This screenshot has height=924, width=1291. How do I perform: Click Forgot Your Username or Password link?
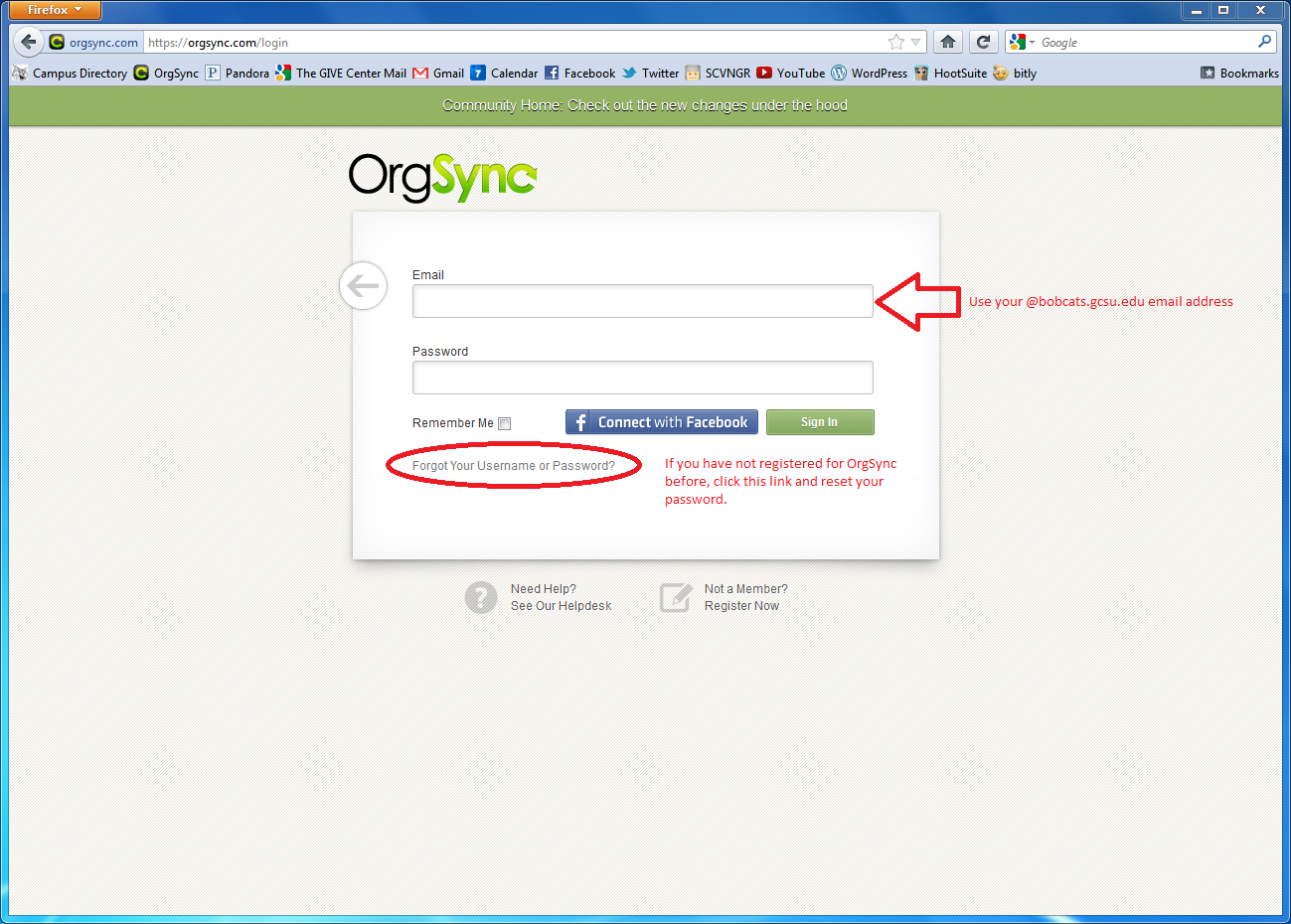coord(514,466)
